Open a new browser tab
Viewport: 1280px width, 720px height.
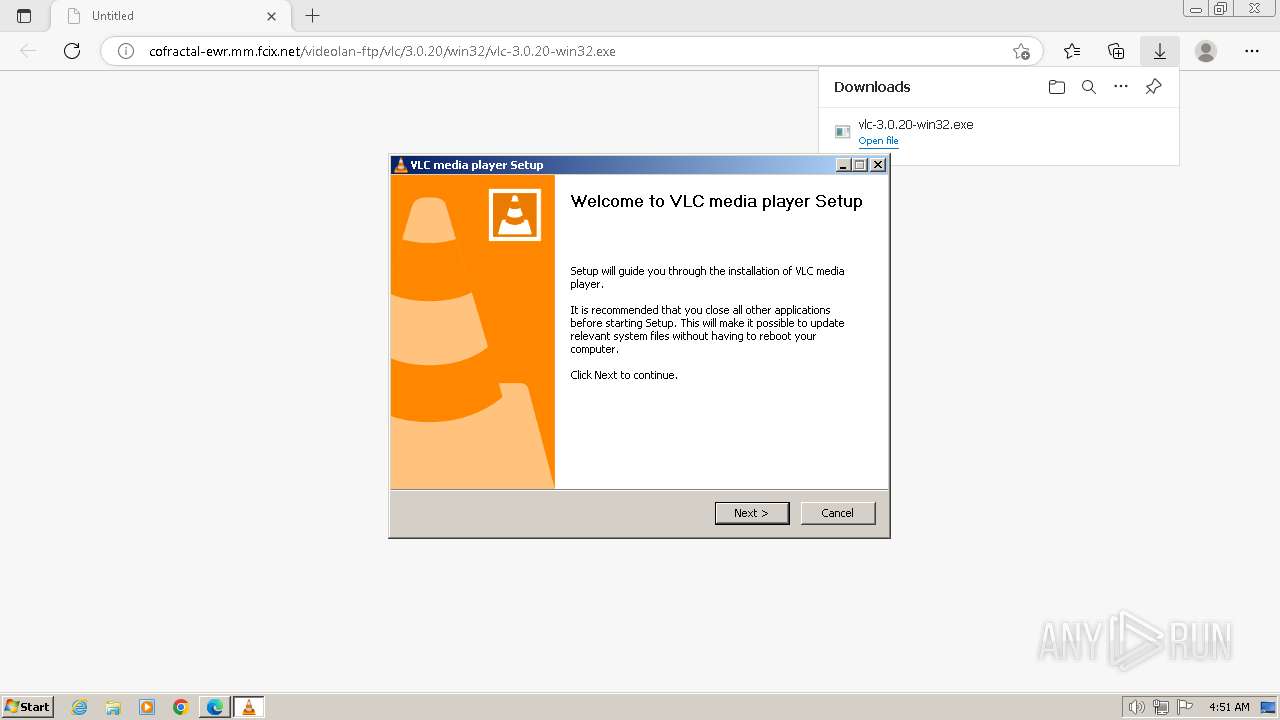click(x=312, y=16)
